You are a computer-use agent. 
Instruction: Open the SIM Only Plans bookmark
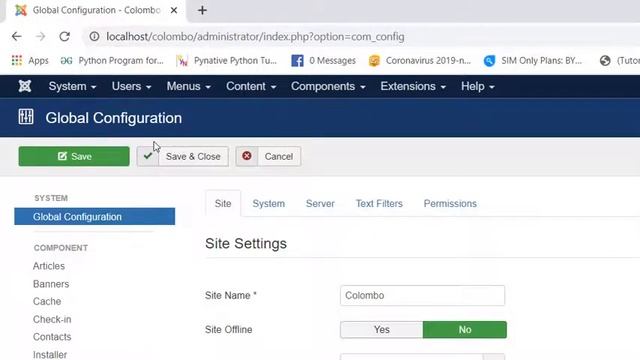coord(533,60)
